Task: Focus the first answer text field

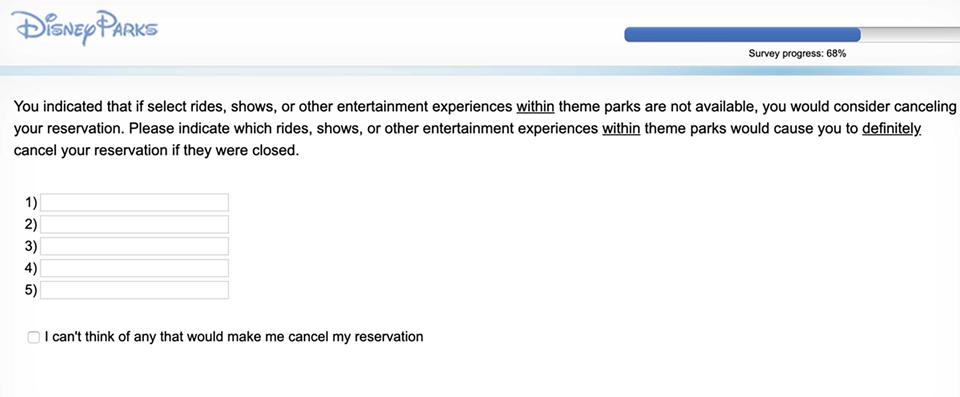Action: click(135, 202)
